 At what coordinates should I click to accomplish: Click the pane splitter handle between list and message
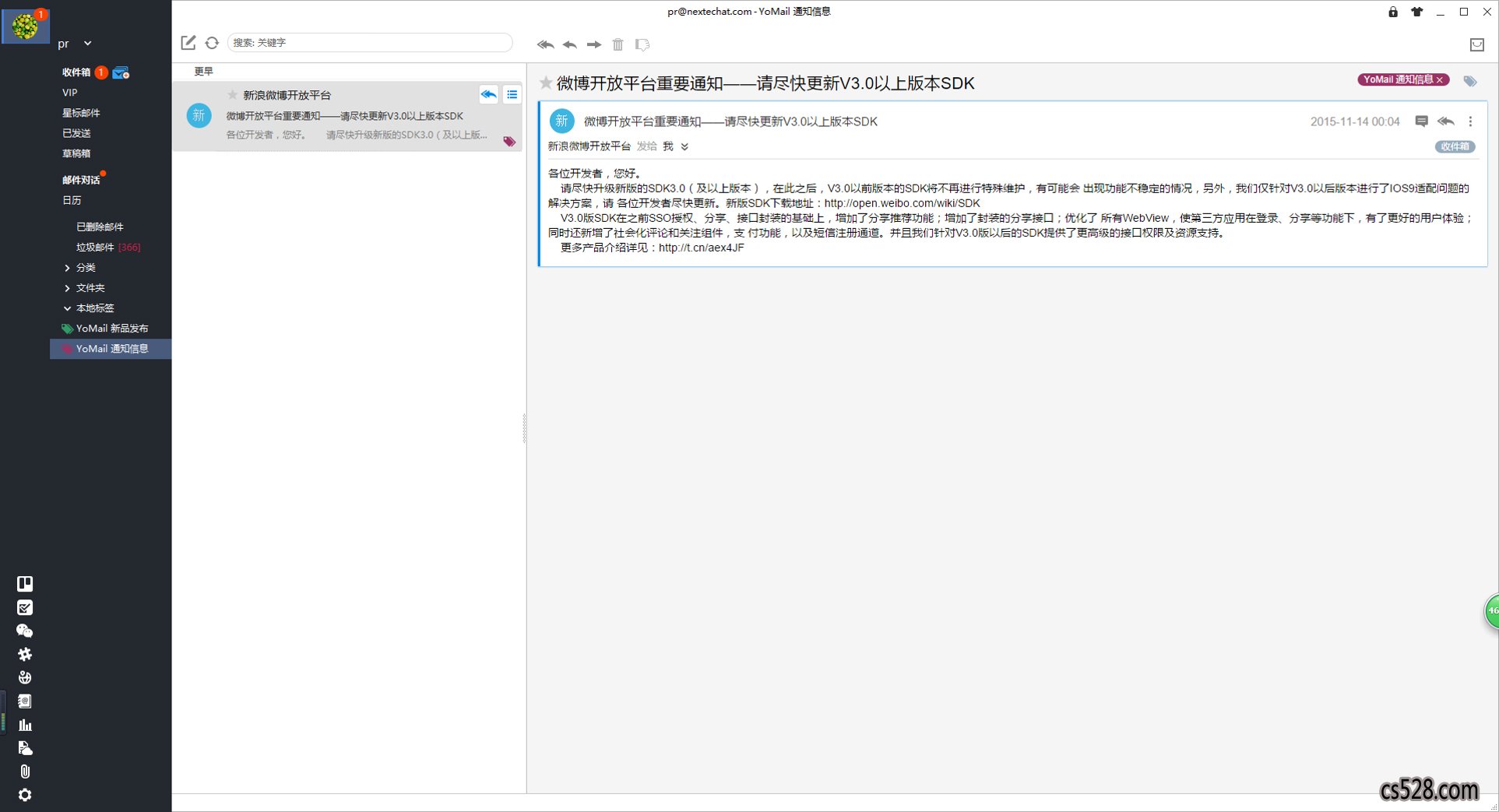[x=525, y=428]
